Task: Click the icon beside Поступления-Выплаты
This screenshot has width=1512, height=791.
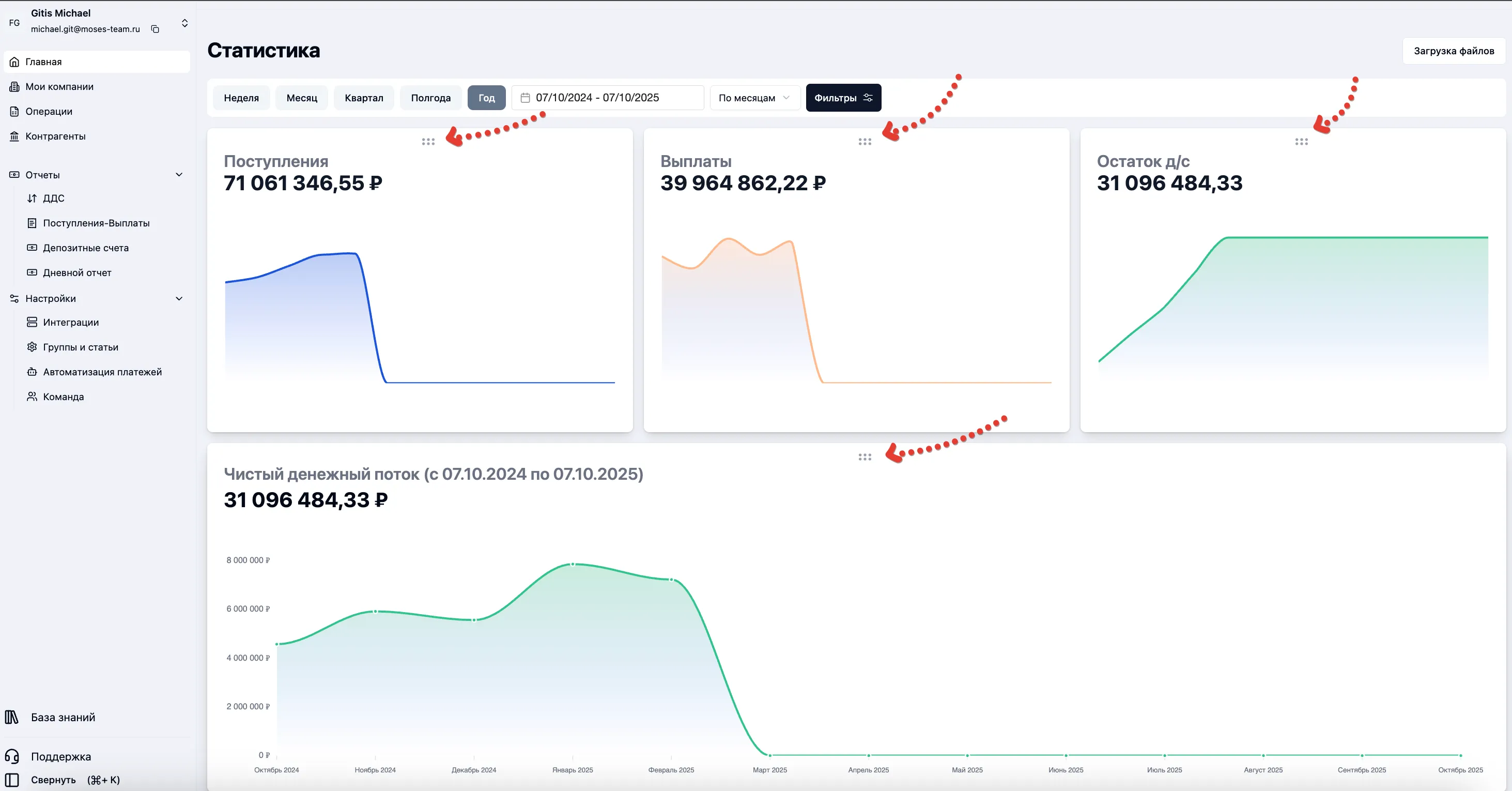Action: [32, 222]
